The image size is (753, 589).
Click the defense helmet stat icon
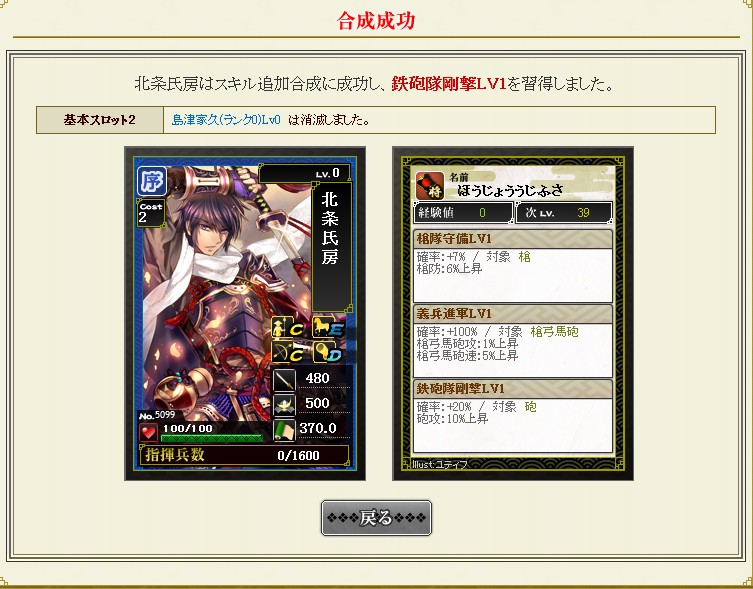[x=284, y=405]
